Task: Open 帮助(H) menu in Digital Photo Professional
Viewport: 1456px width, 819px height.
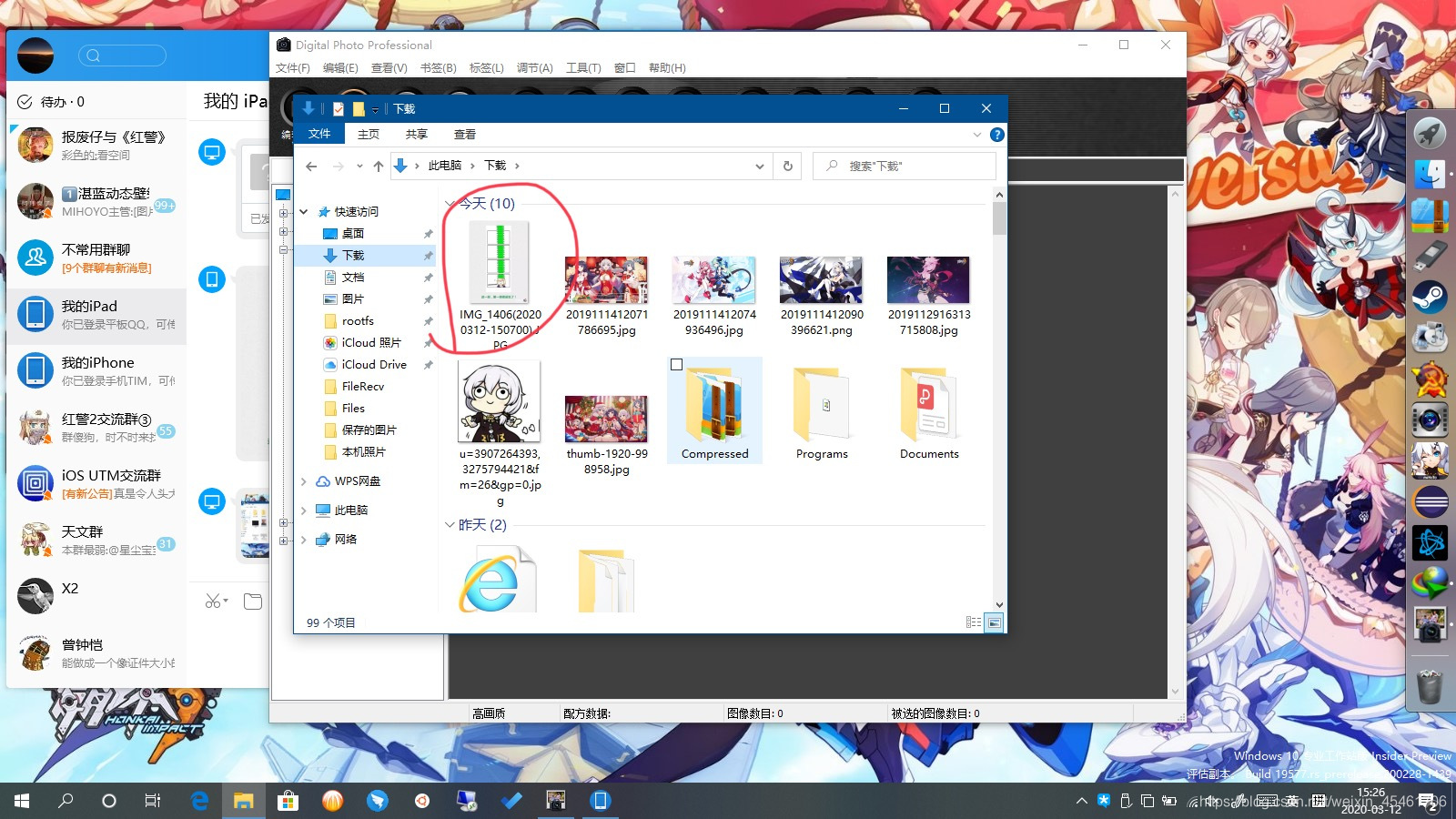Action: [667, 68]
